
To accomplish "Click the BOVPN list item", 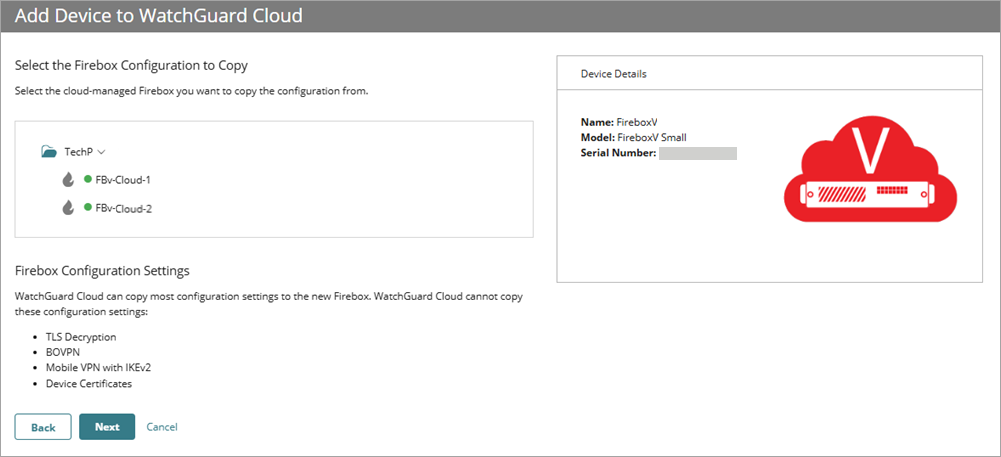I will (x=61, y=352).
